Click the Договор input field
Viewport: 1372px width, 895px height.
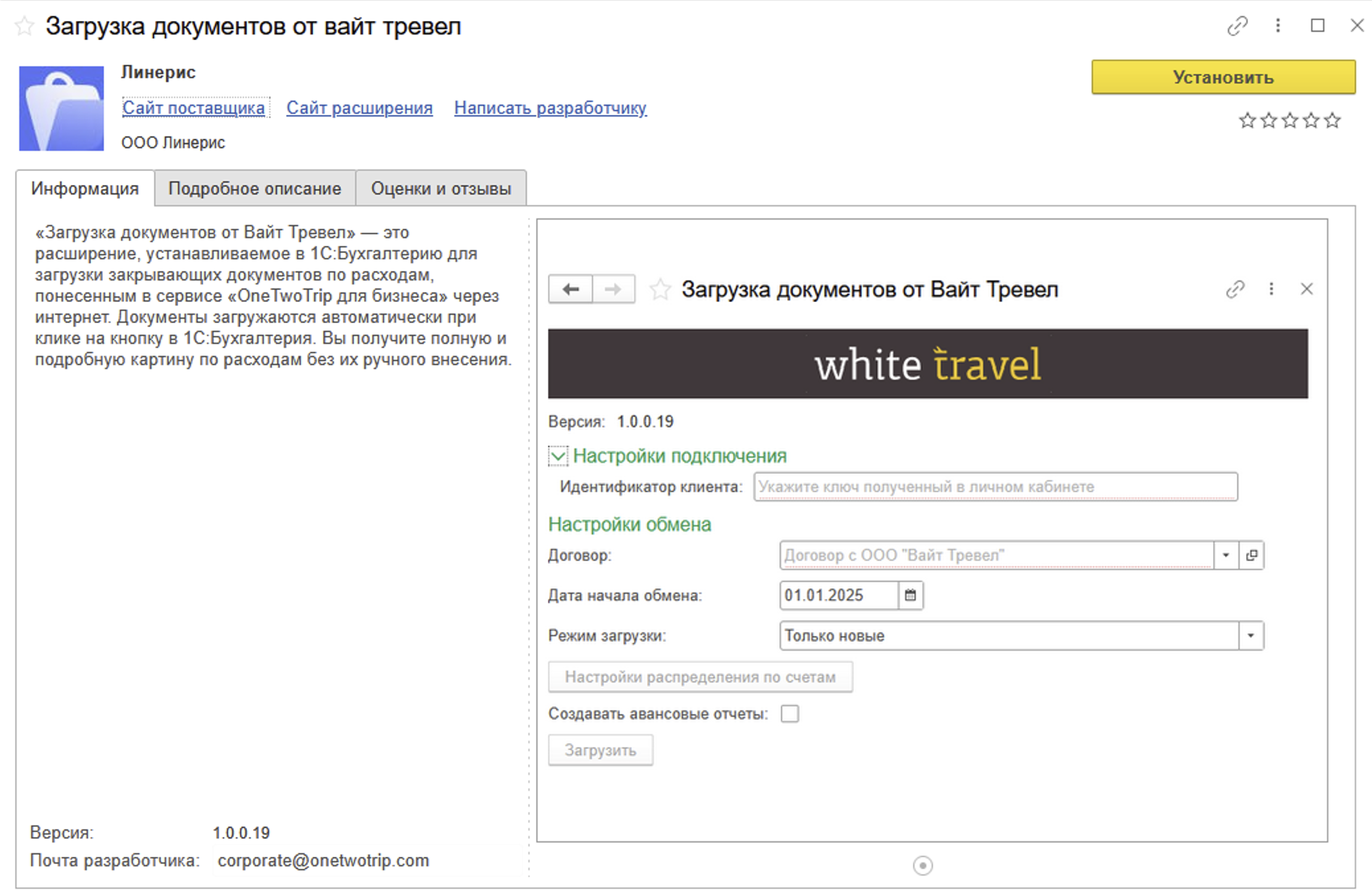tap(996, 556)
